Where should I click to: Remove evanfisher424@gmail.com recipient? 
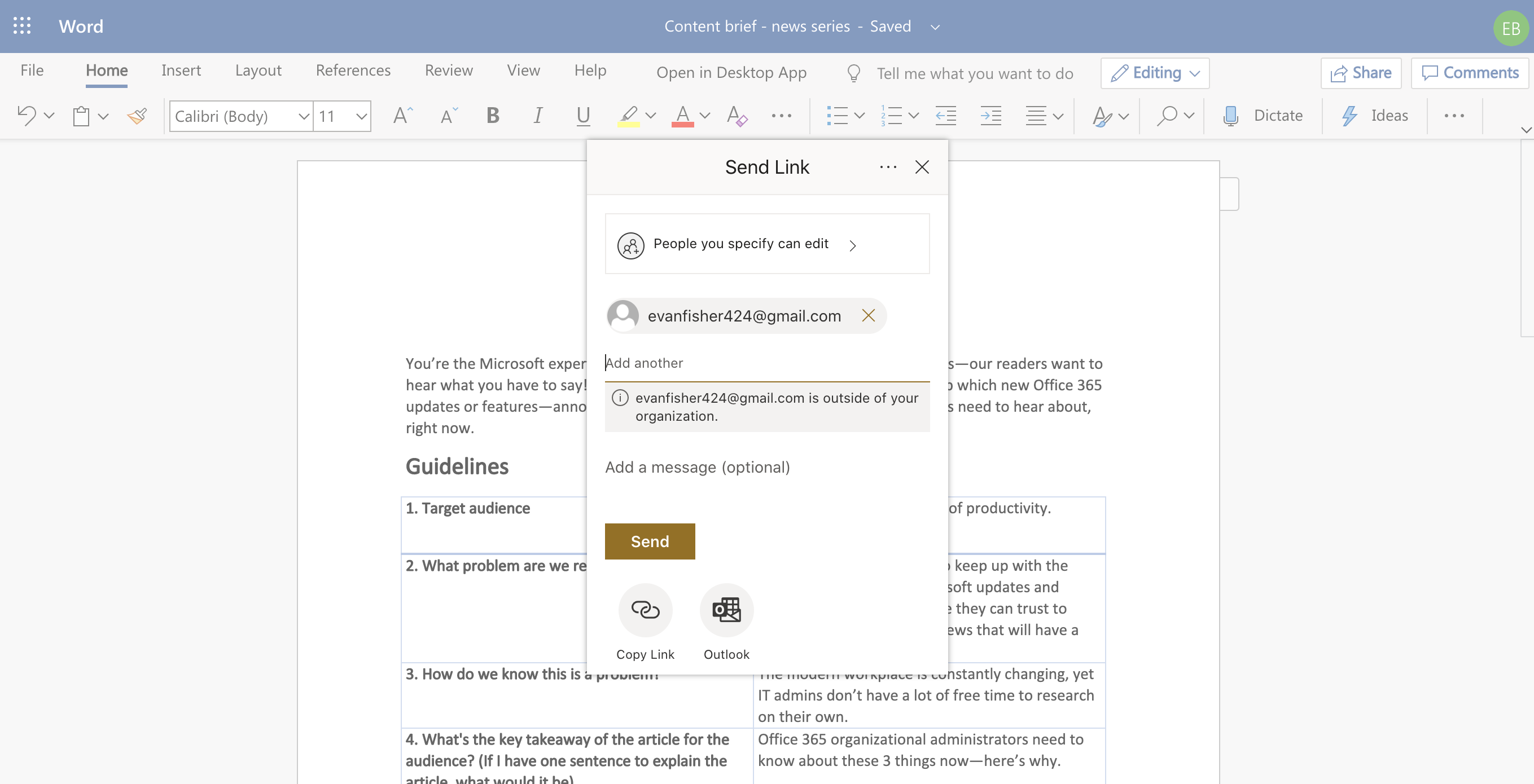(x=867, y=314)
